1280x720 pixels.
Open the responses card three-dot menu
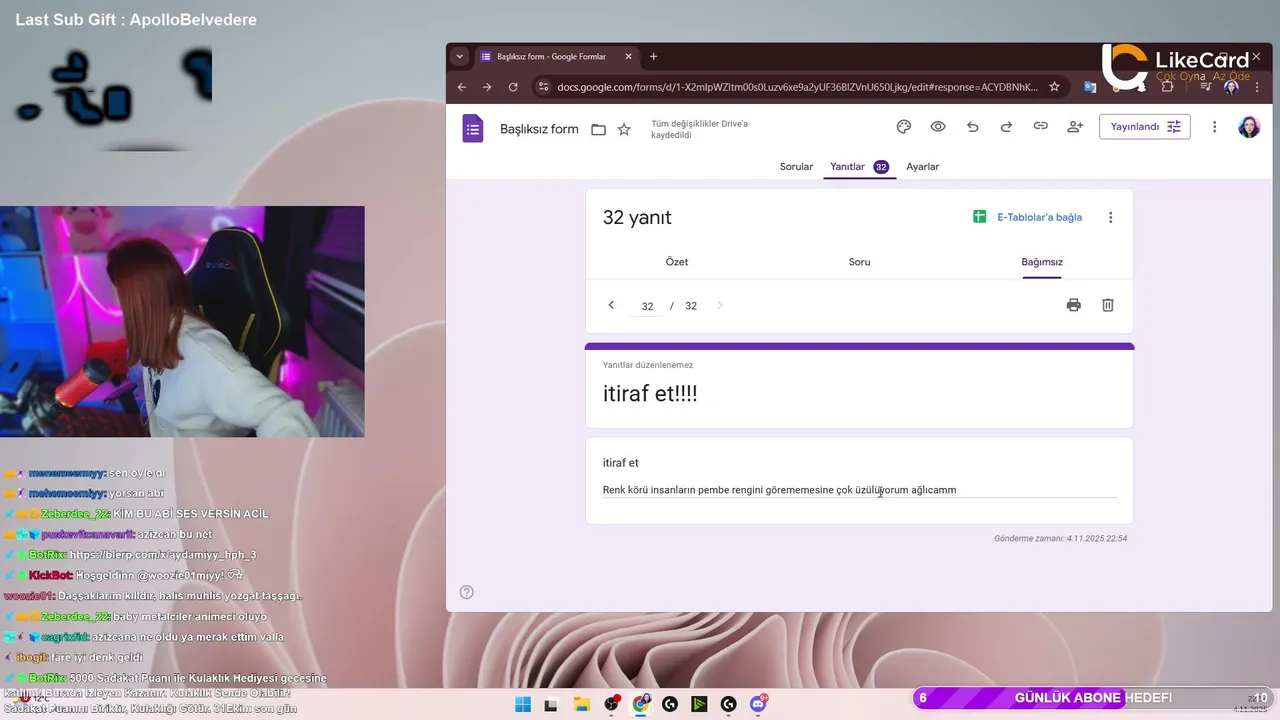[1110, 217]
